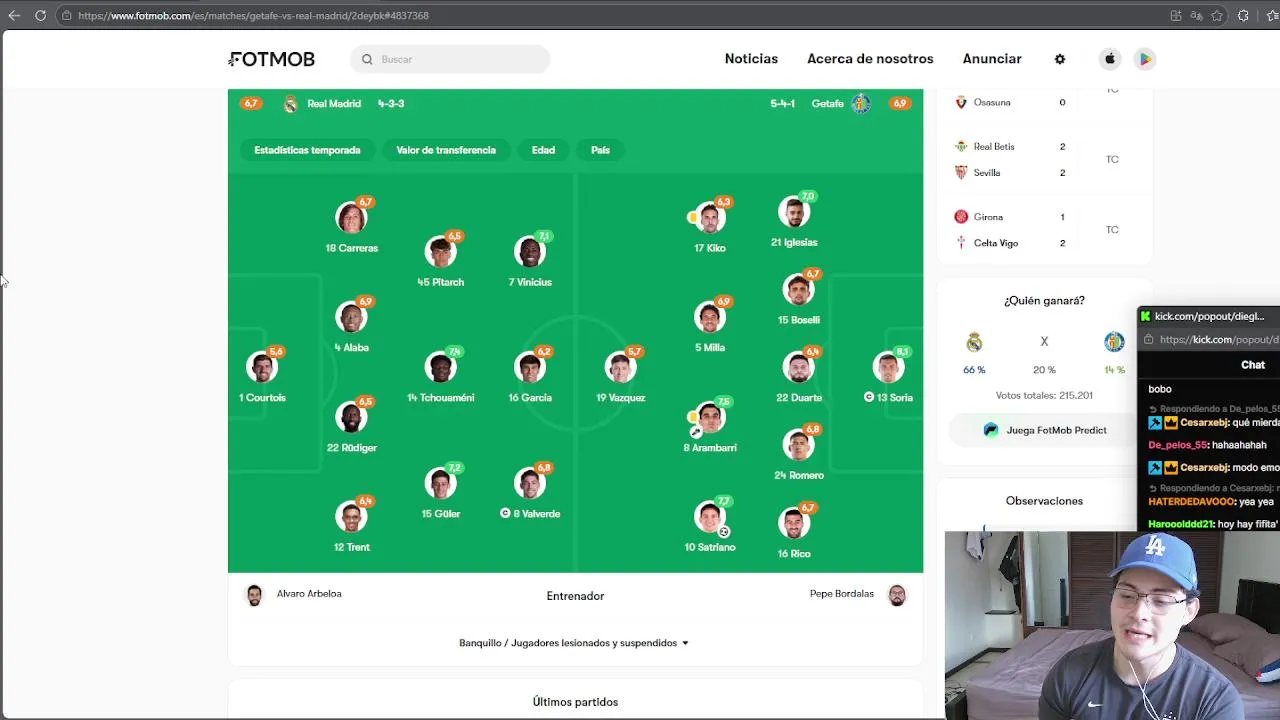Open Valverde captain player avatar

coord(530,483)
